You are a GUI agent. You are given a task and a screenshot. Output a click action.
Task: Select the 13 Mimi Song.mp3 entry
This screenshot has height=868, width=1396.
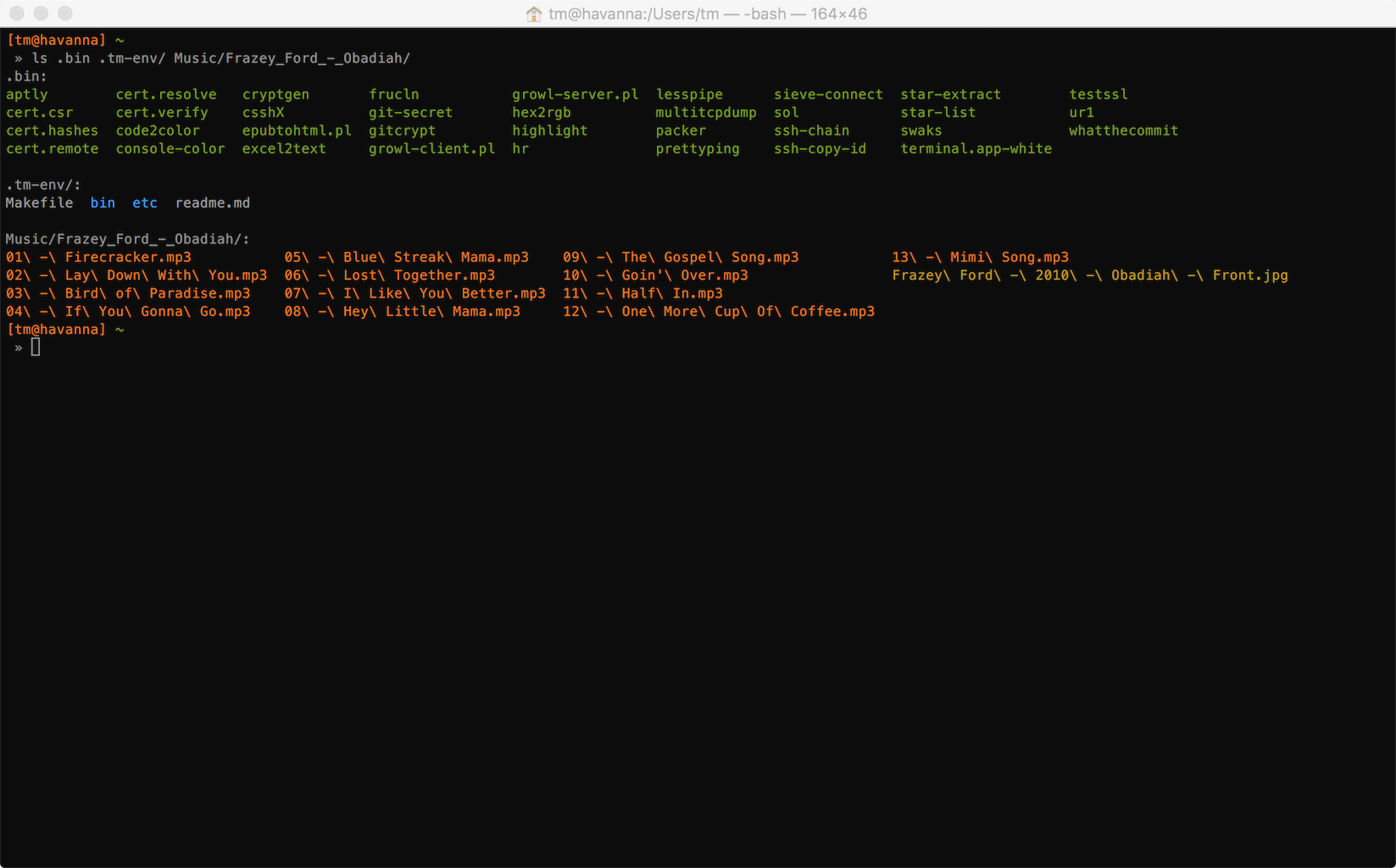coord(980,257)
